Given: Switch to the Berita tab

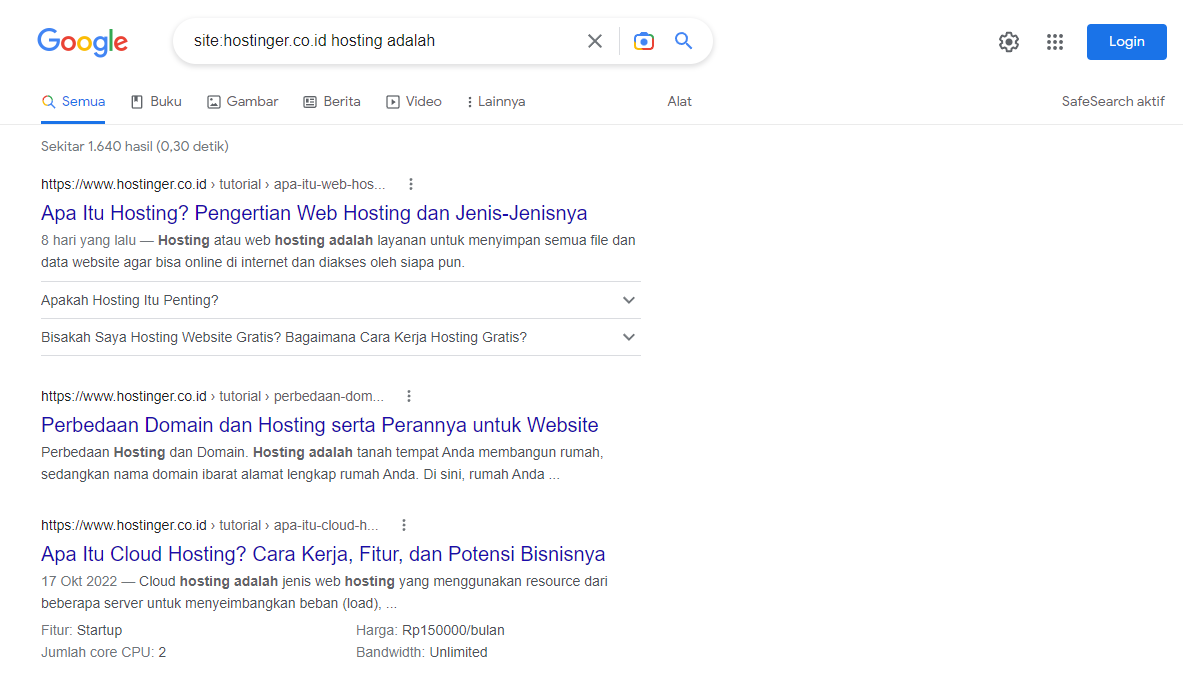Looking at the screenshot, I should [x=332, y=102].
